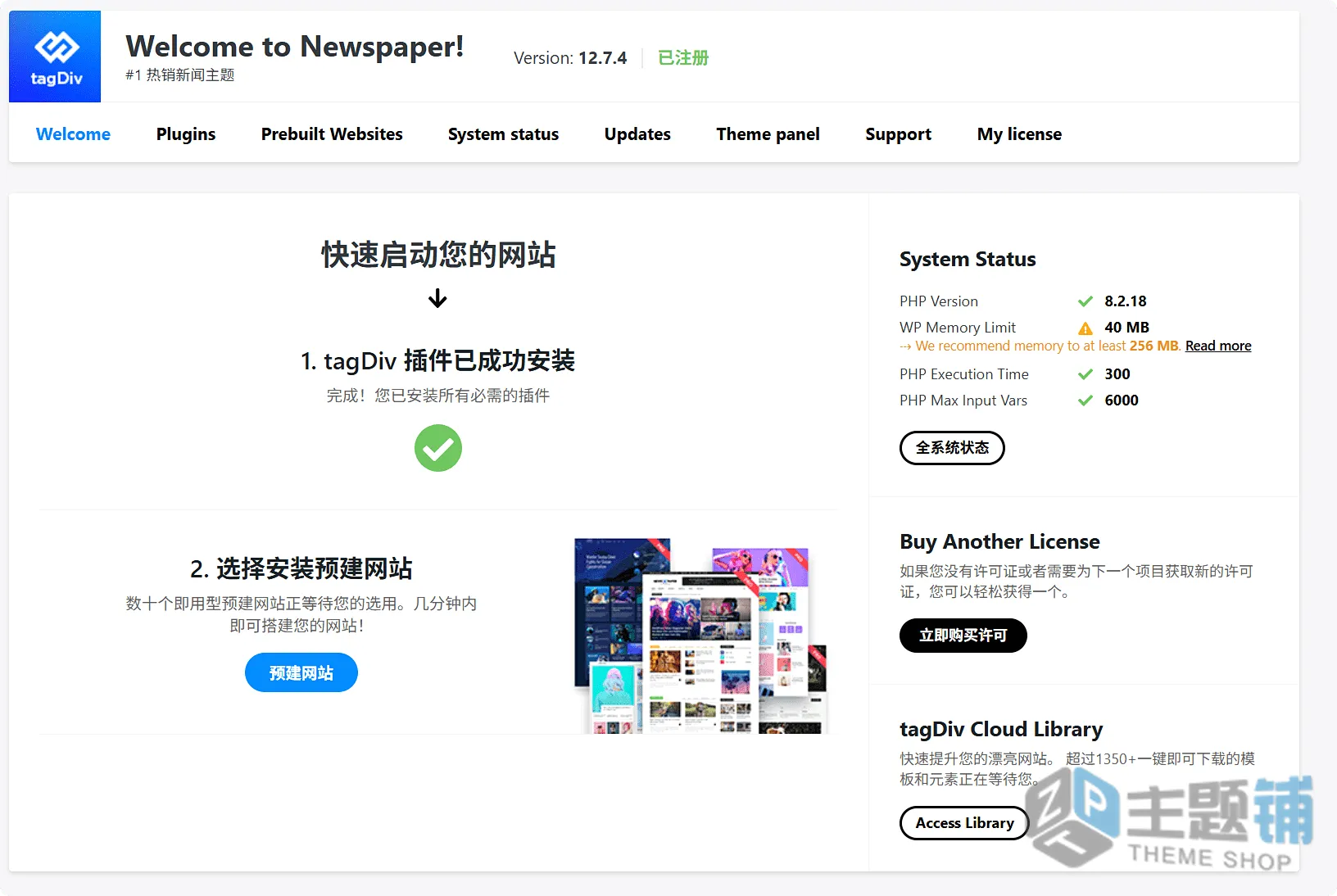Click the 40 MB memory value

point(1126,328)
